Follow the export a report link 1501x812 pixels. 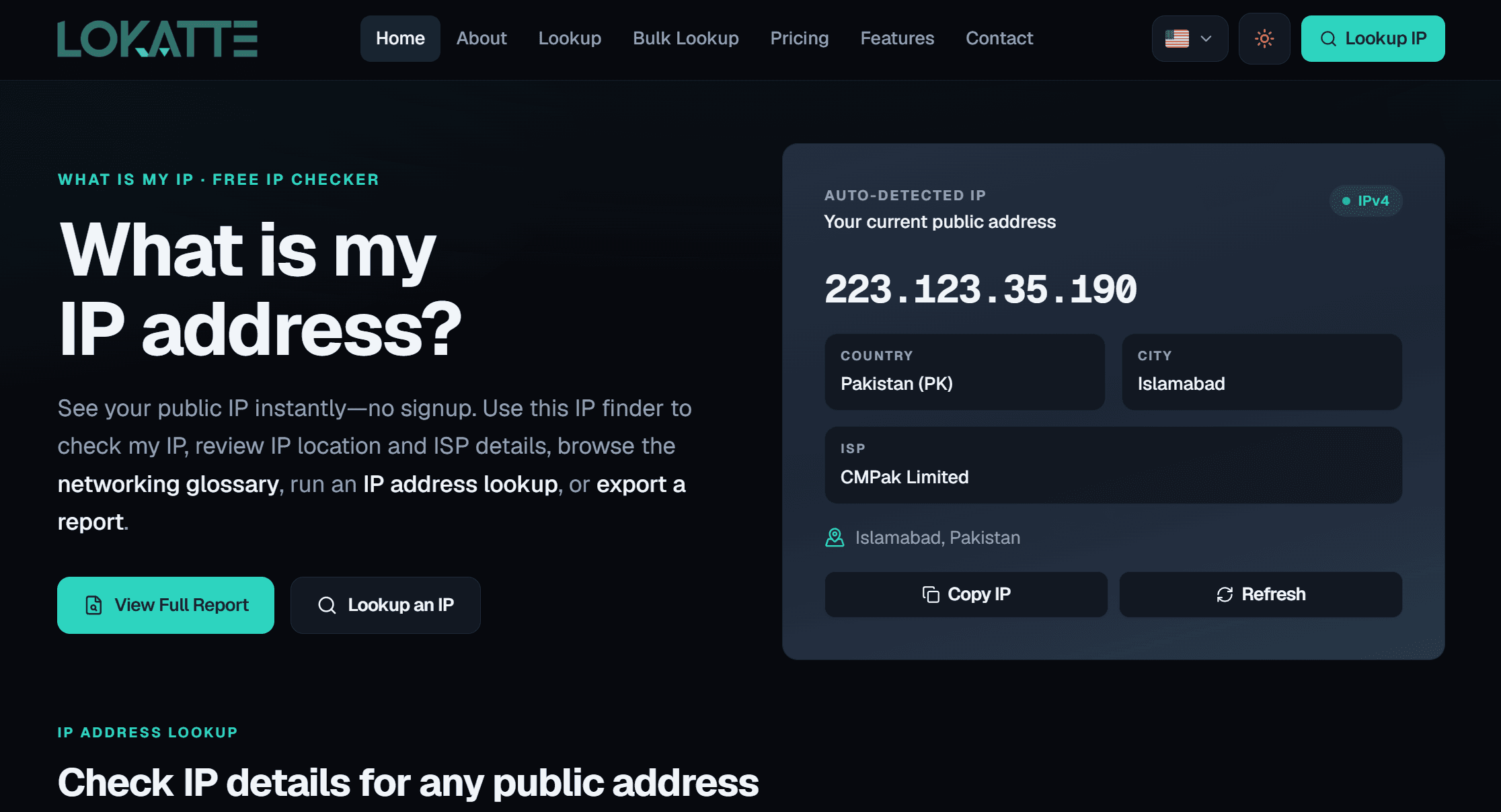pyautogui.click(x=371, y=503)
